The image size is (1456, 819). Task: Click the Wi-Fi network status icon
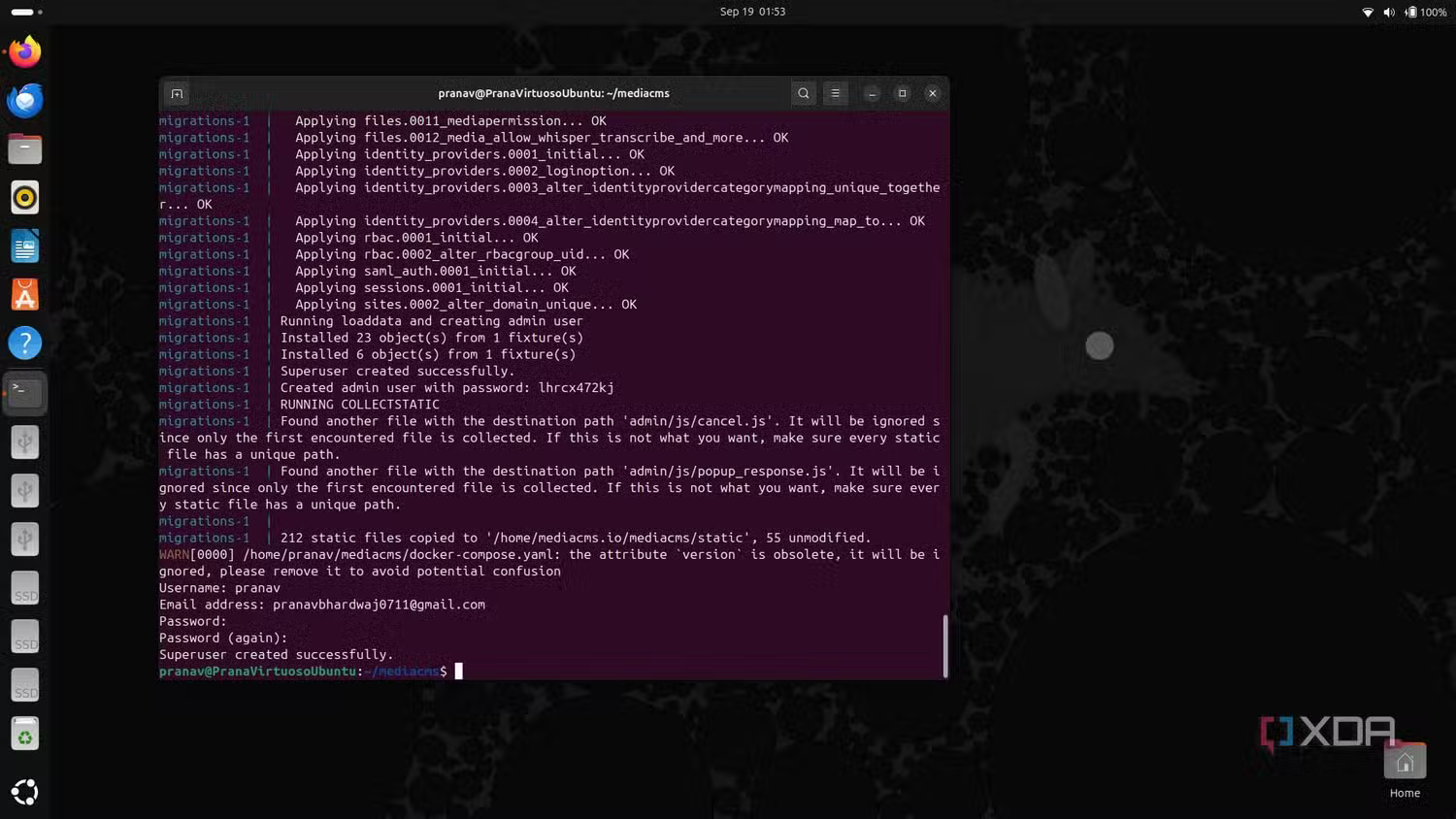pos(1368,13)
